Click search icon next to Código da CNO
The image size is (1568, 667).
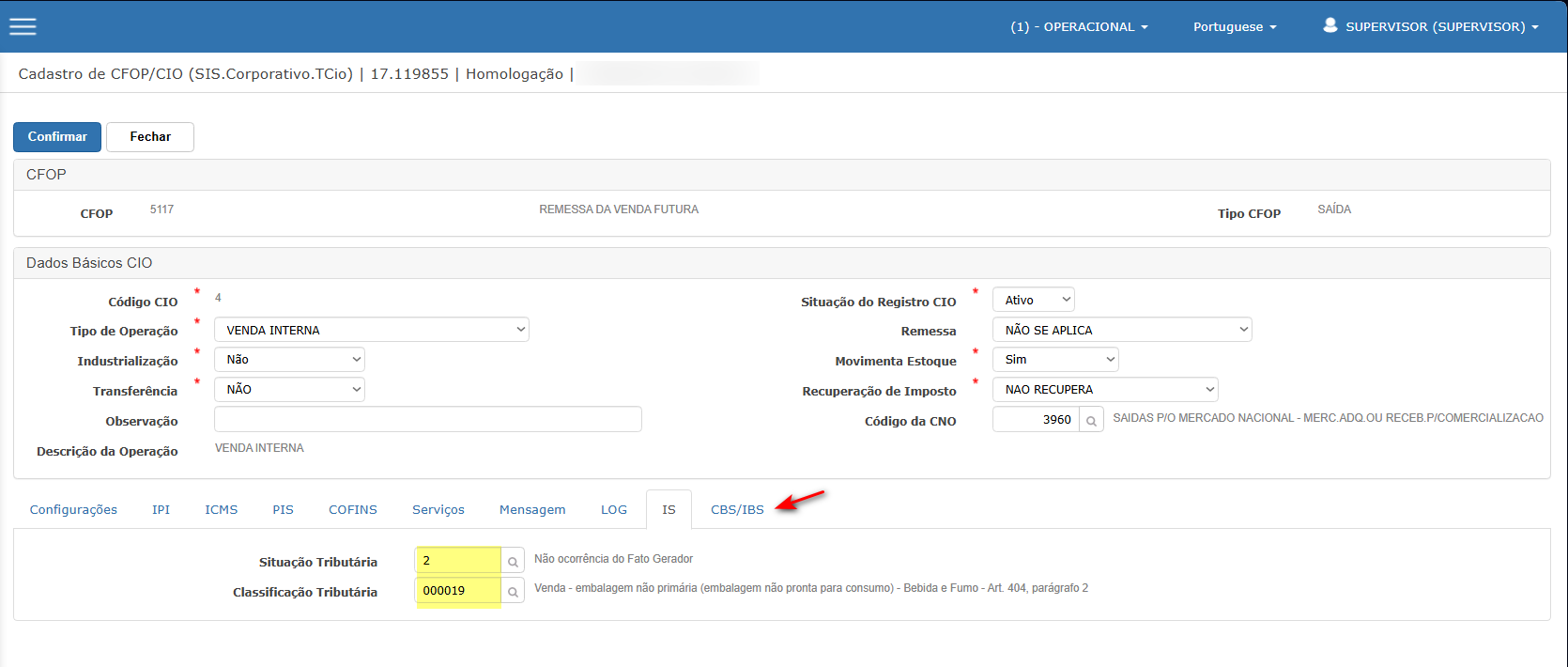(x=1091, y=420)
